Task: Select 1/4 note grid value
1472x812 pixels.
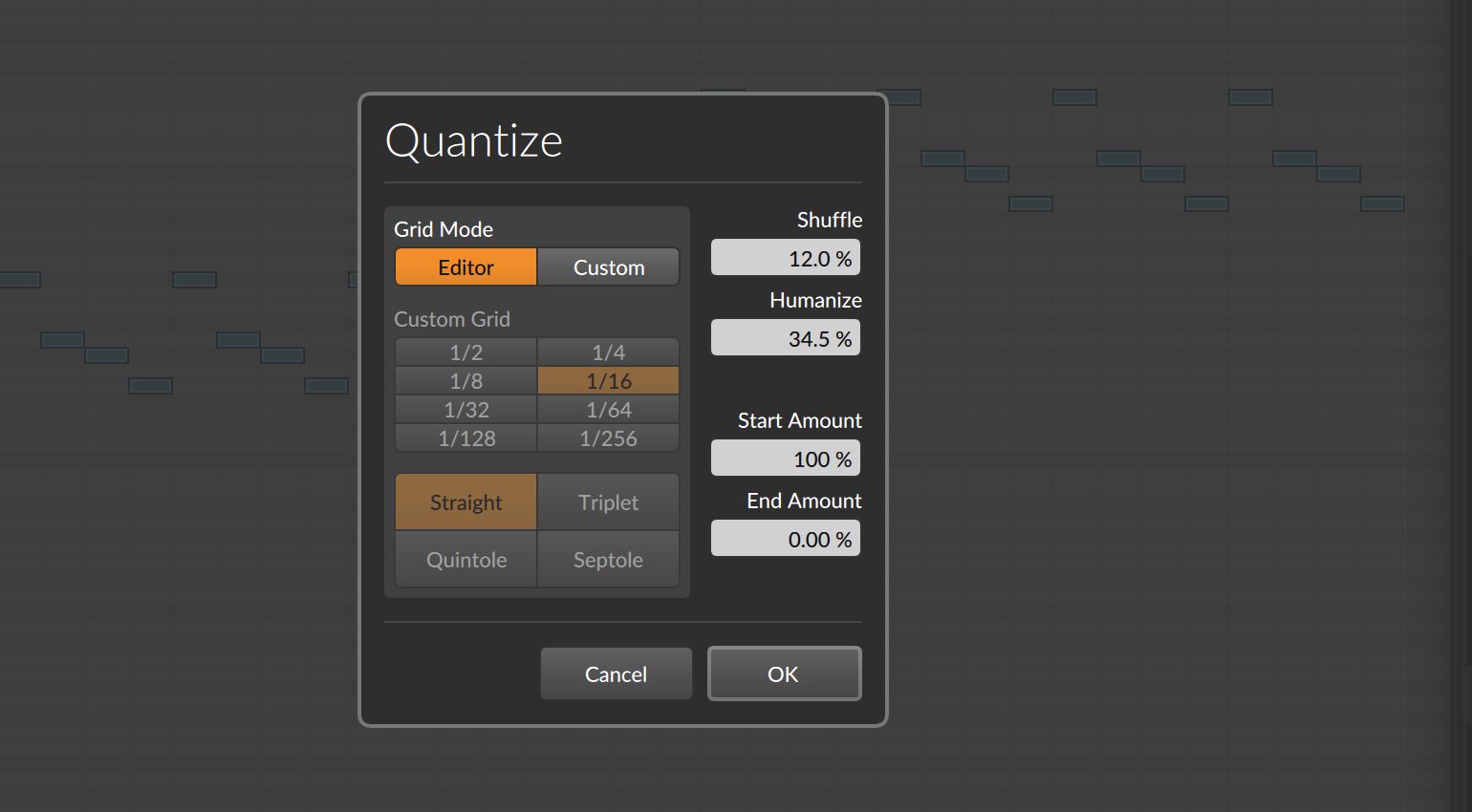Action: click(x=608, y=352)
